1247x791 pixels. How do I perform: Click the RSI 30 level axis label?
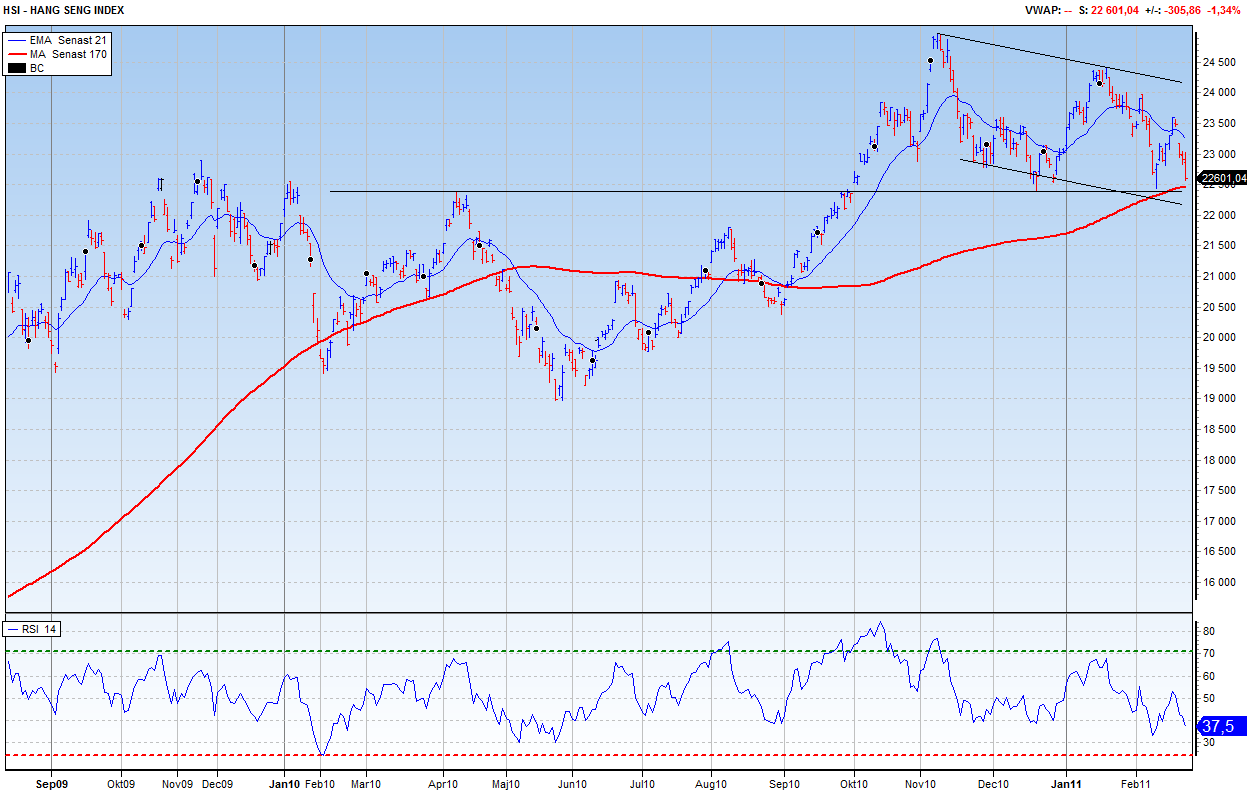tap(1207, 742)
